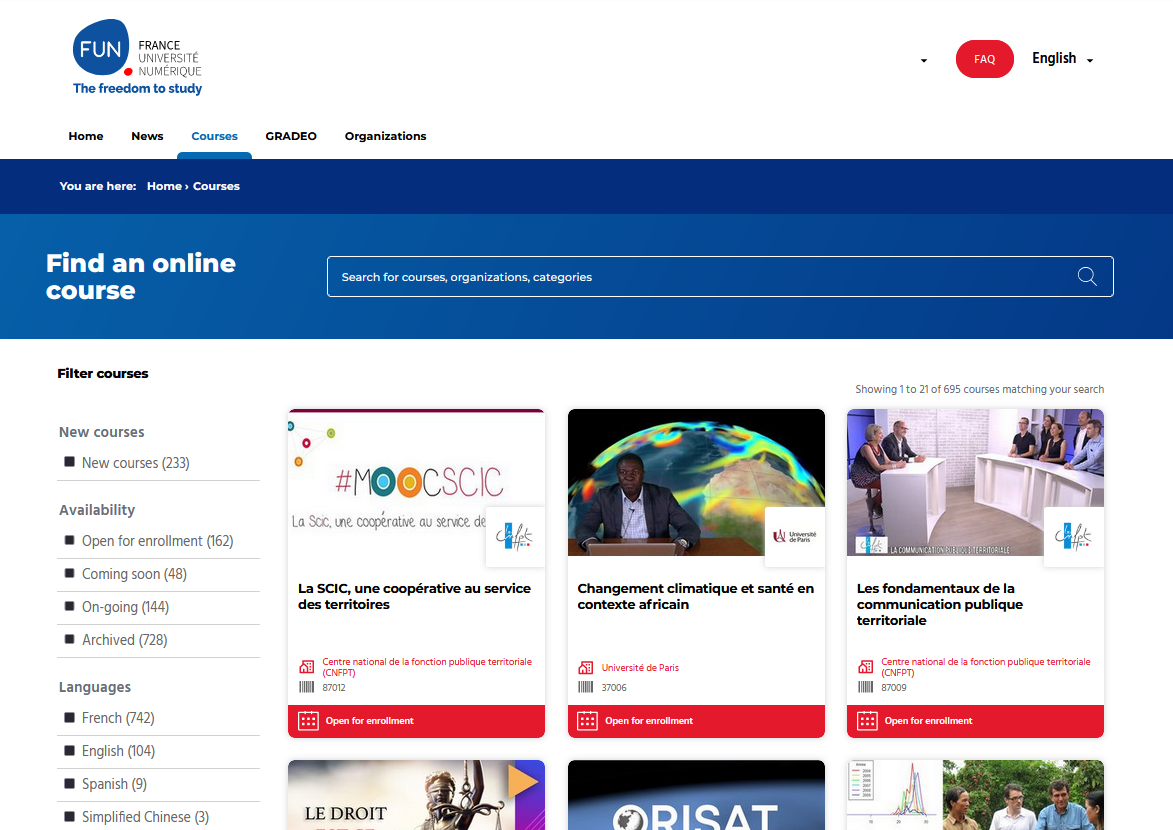Screen dimensions: 1173x830
Task: Click the Université de Paris organization link
Action: [x=640, y=668]
